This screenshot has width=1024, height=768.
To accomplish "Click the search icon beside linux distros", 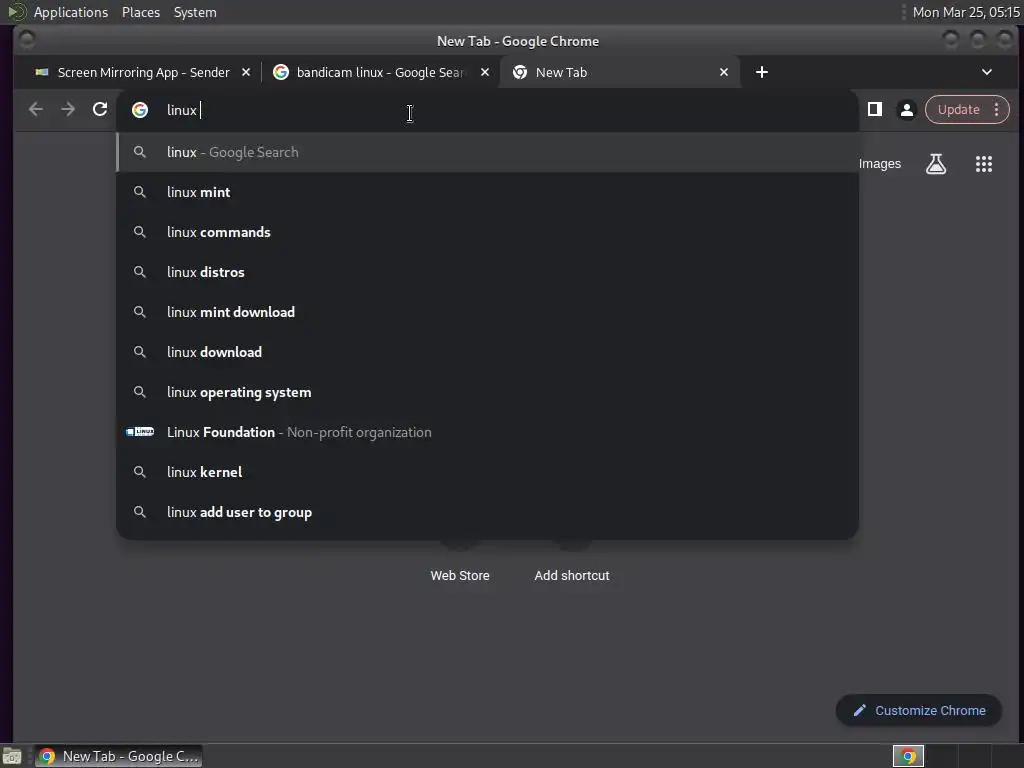I will pyautogui.click(x=140, y=272).
